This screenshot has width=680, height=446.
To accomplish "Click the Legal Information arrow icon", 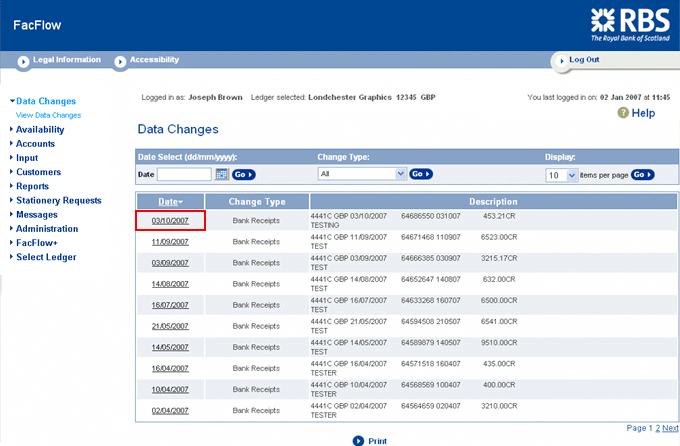I will point(23,62).
